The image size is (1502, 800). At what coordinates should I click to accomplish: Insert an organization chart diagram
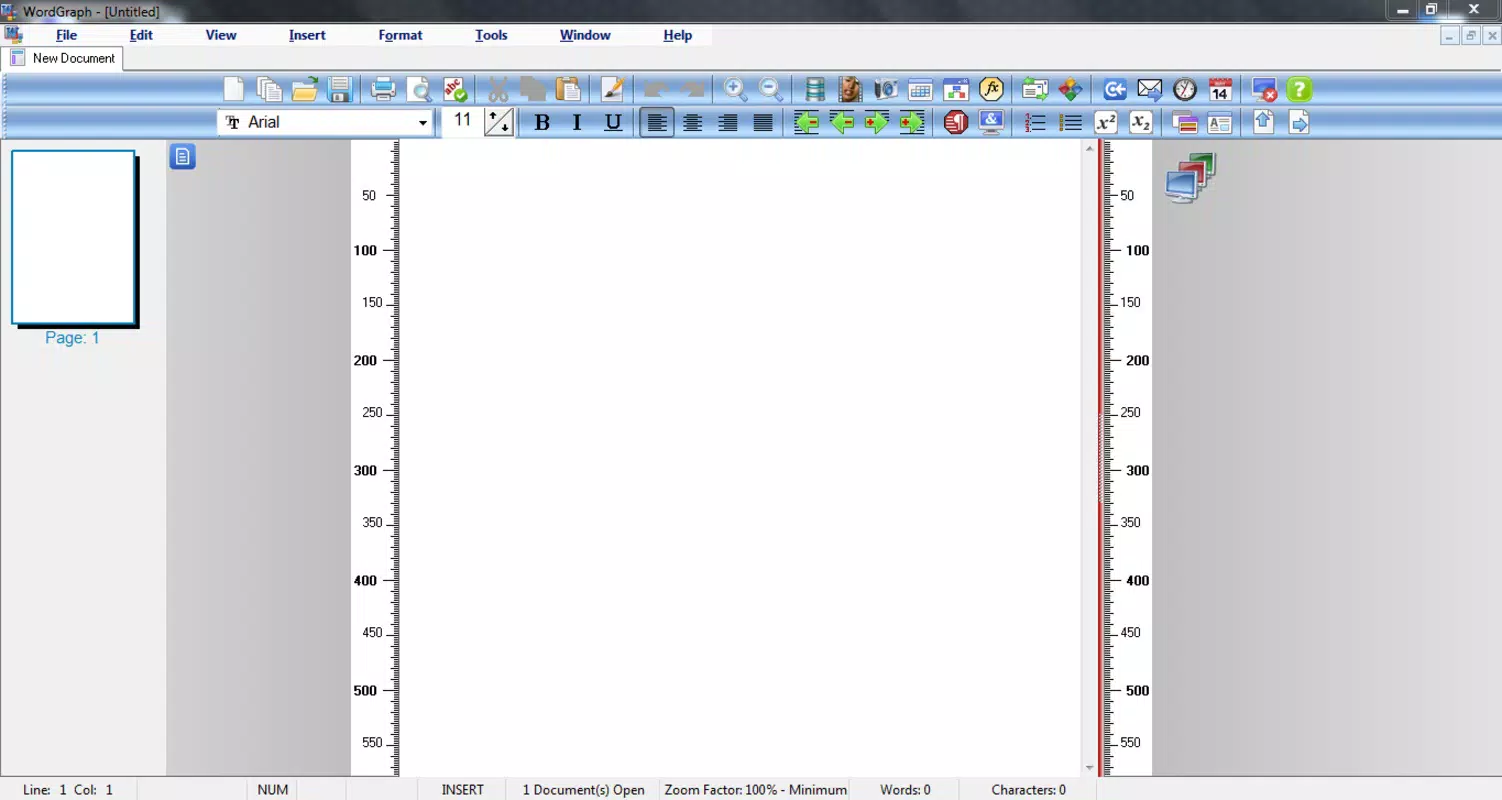click(955, 89)
